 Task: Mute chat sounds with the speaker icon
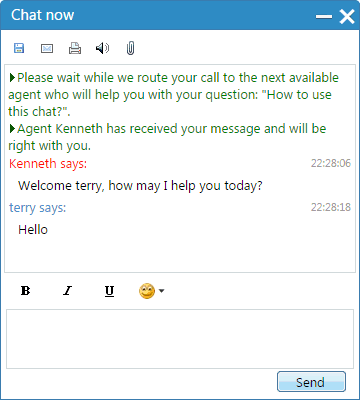tap(102, 48)
